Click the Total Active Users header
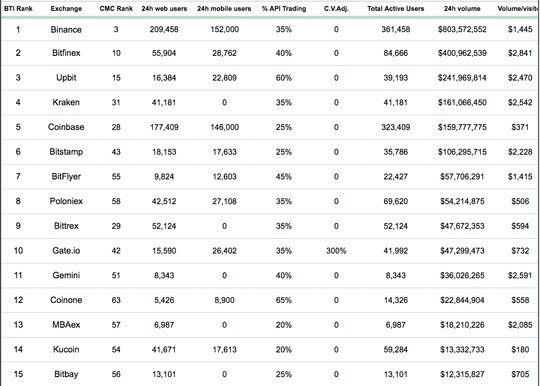Screen dimensions: 540x386 (396, 9)
